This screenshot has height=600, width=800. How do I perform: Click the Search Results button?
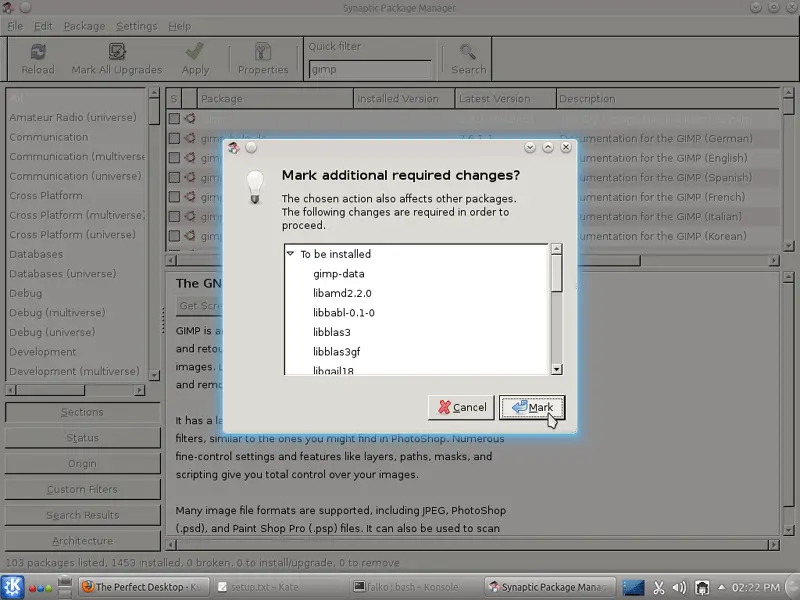pos(83,515)
